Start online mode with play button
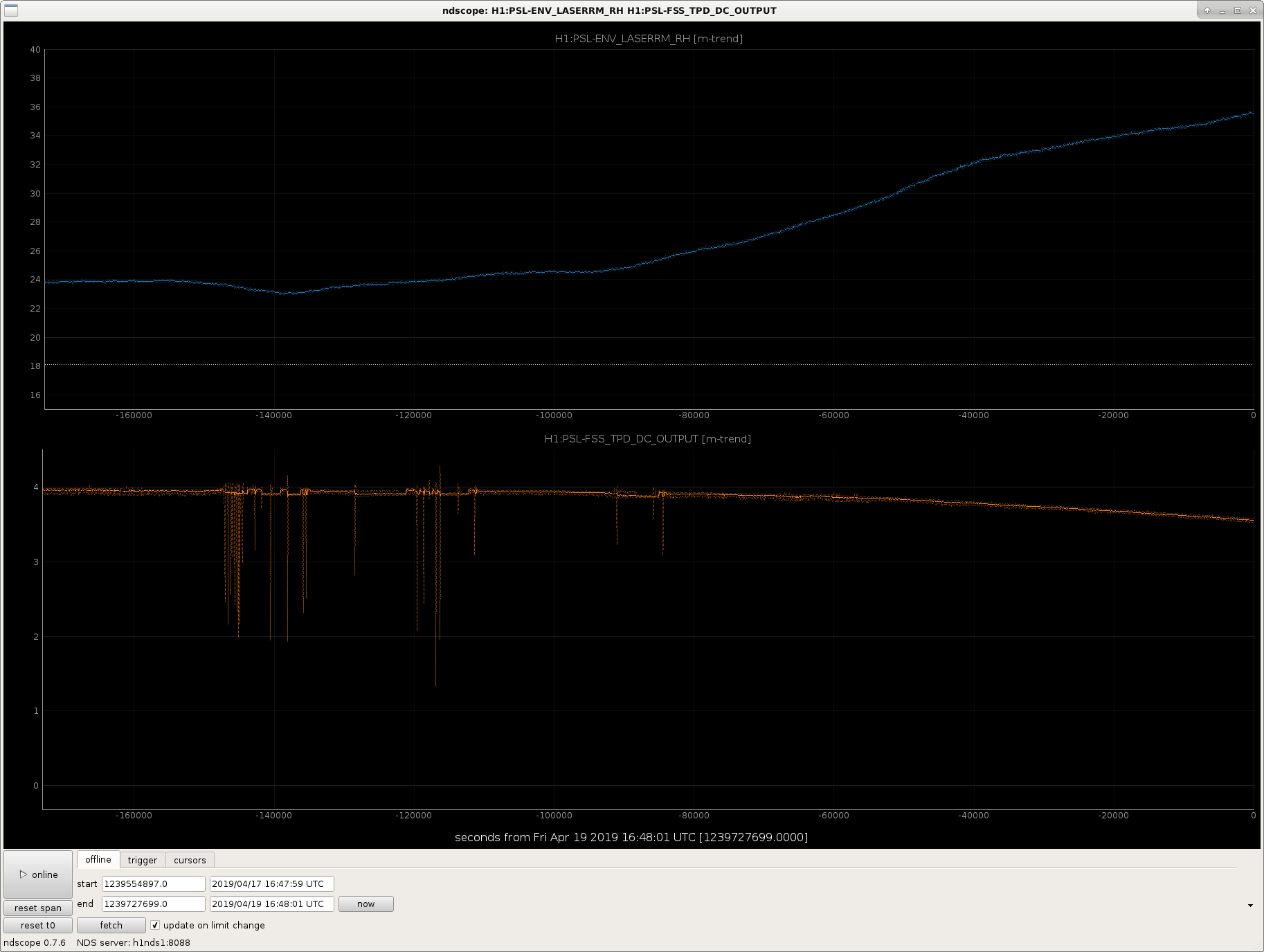The height and width of the screenshot is (952, 1264). (x=38, y=874)
